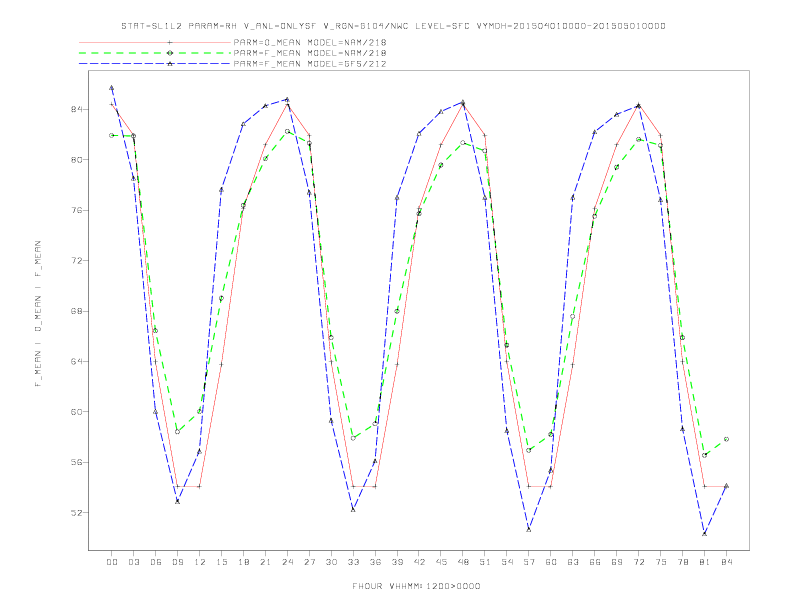Click y-axis tick label 60
792x612 pixels.
coord(76,412)
